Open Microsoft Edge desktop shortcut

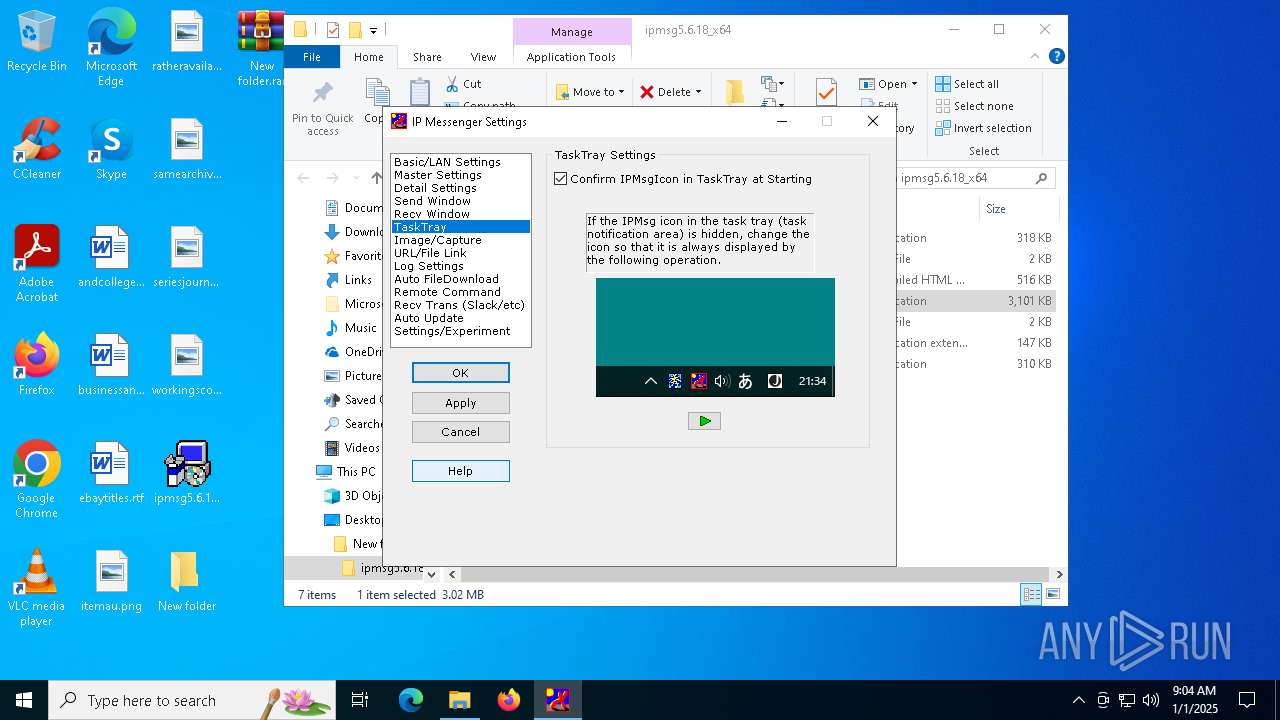coord(111,48)
